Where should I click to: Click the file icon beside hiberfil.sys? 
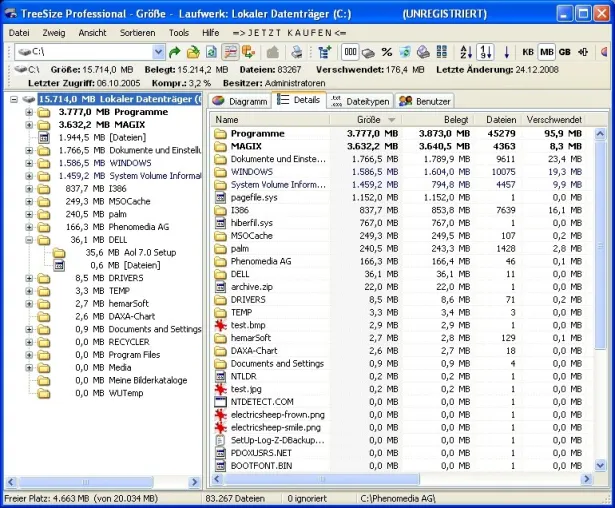tap(220, 223)
